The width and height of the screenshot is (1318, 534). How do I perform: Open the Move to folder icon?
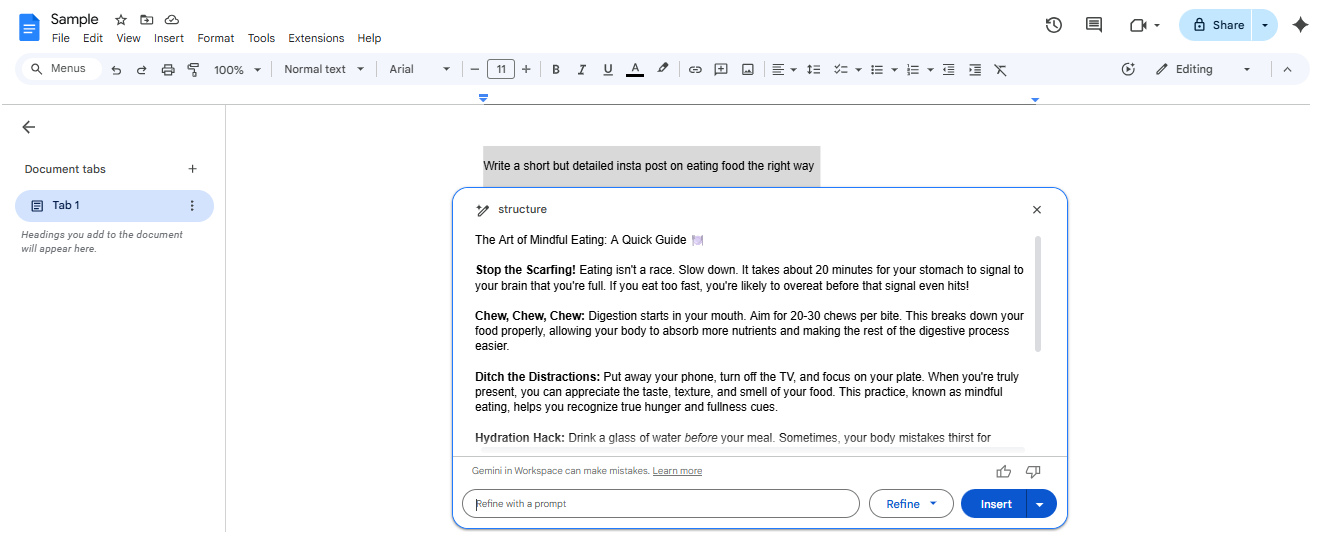[x=147, y=20]
